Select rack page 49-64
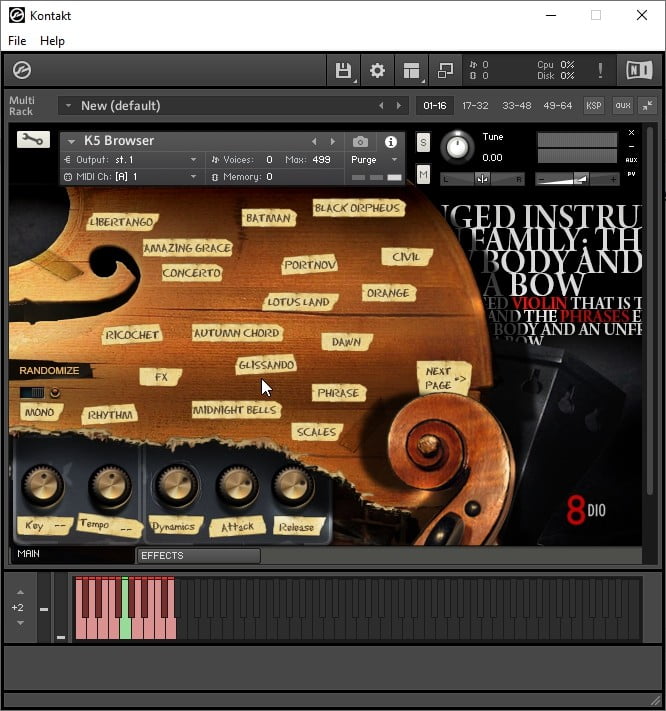The width and height of the screenshot is (666, 711). tap(558, 106)
